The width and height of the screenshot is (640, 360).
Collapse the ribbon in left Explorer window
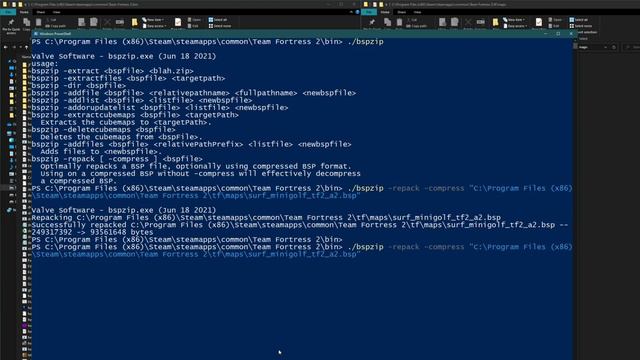pos(351,12)
